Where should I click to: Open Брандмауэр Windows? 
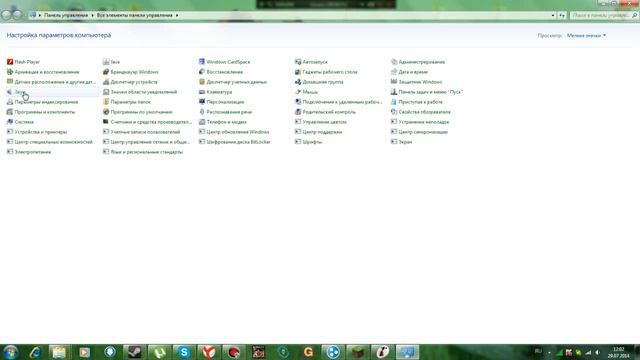pyautogui.click(x=130, y=72)
